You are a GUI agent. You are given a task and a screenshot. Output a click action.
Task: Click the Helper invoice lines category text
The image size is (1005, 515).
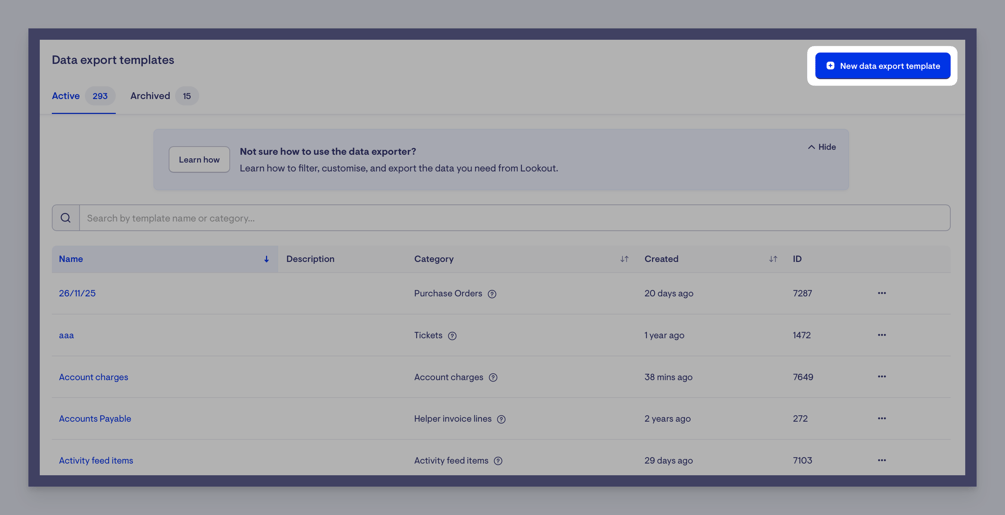453,419
